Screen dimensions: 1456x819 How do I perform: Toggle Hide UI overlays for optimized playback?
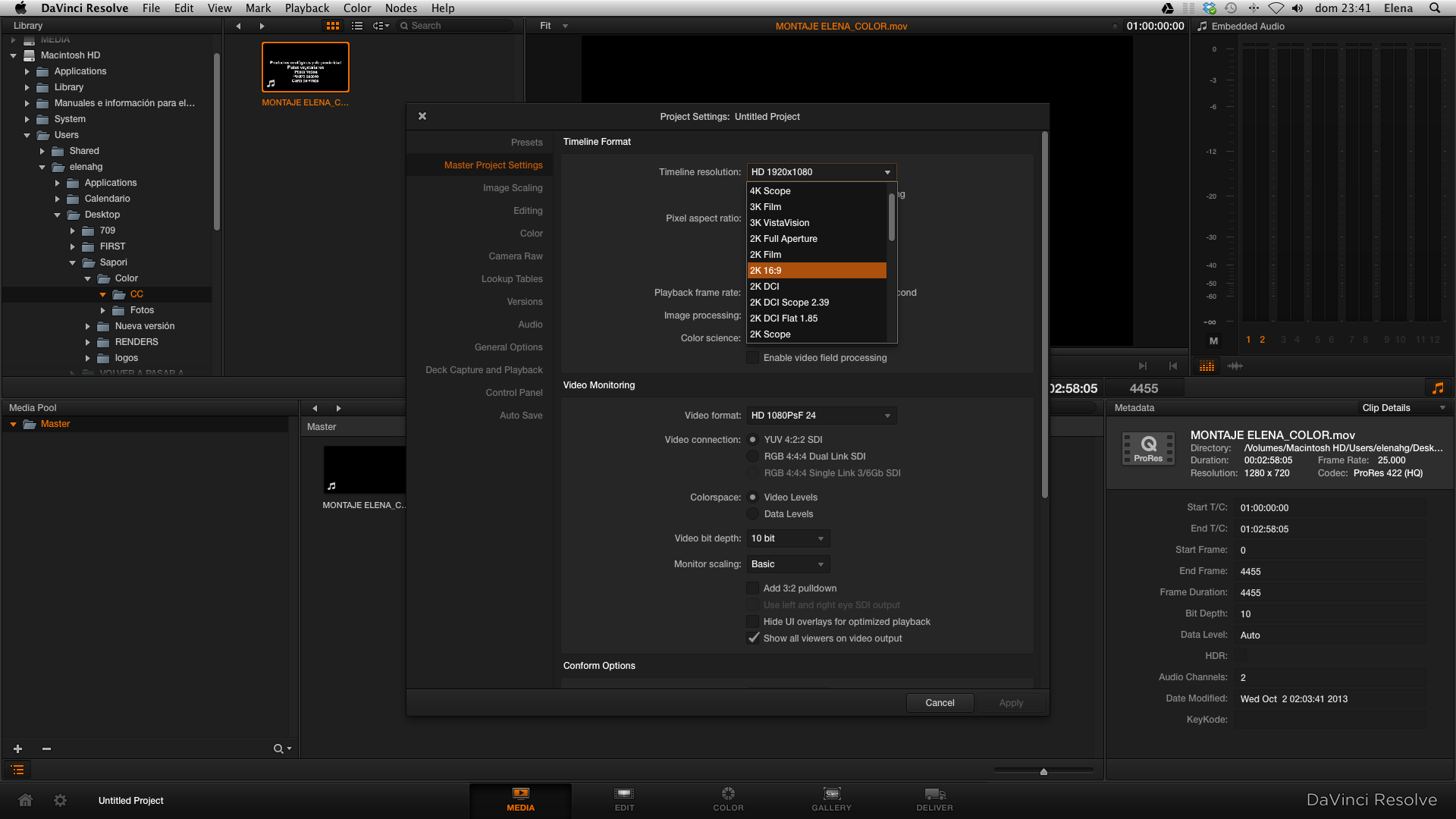coord(753,622)
